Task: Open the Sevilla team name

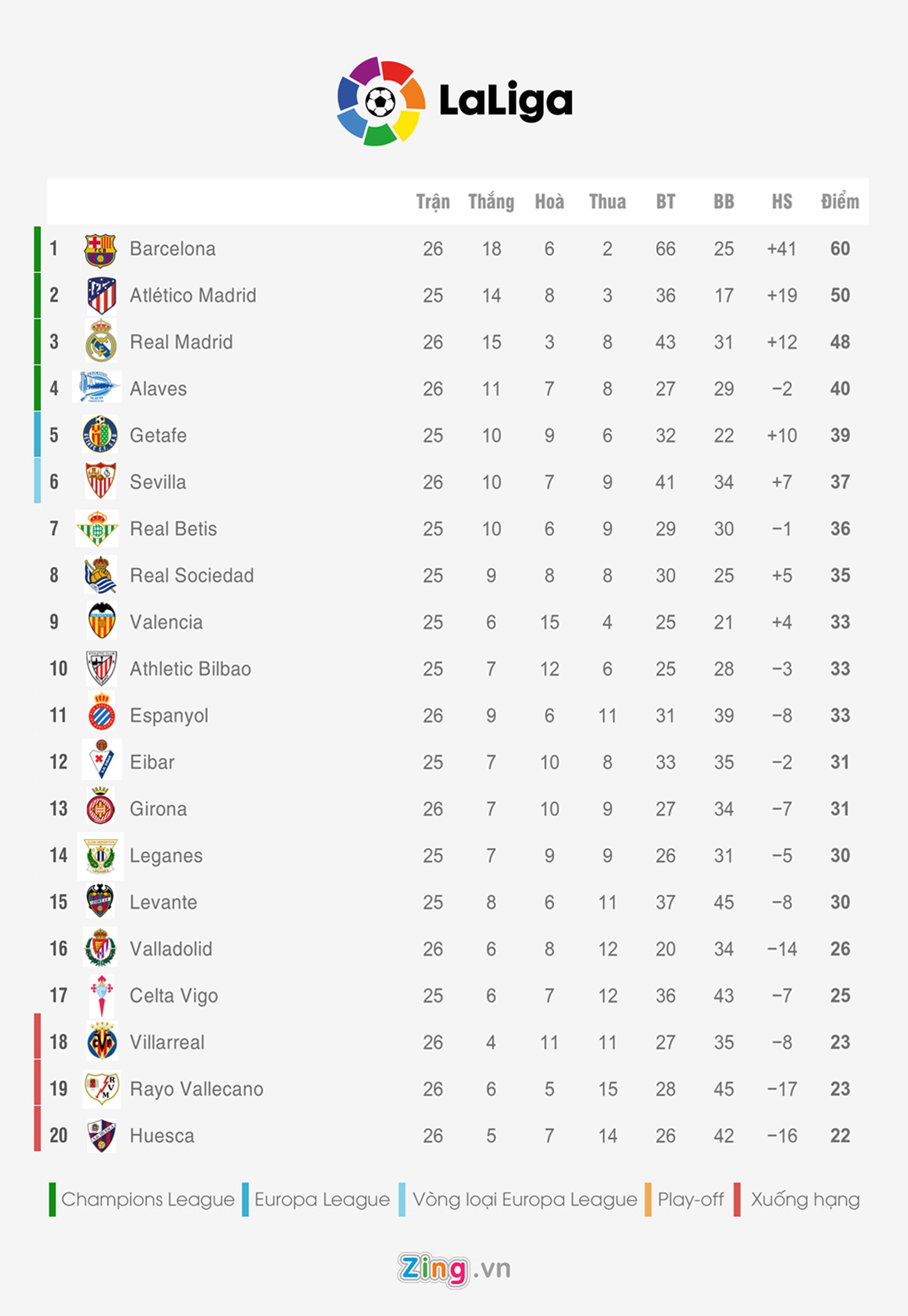Action: click(x=158, y=482)
